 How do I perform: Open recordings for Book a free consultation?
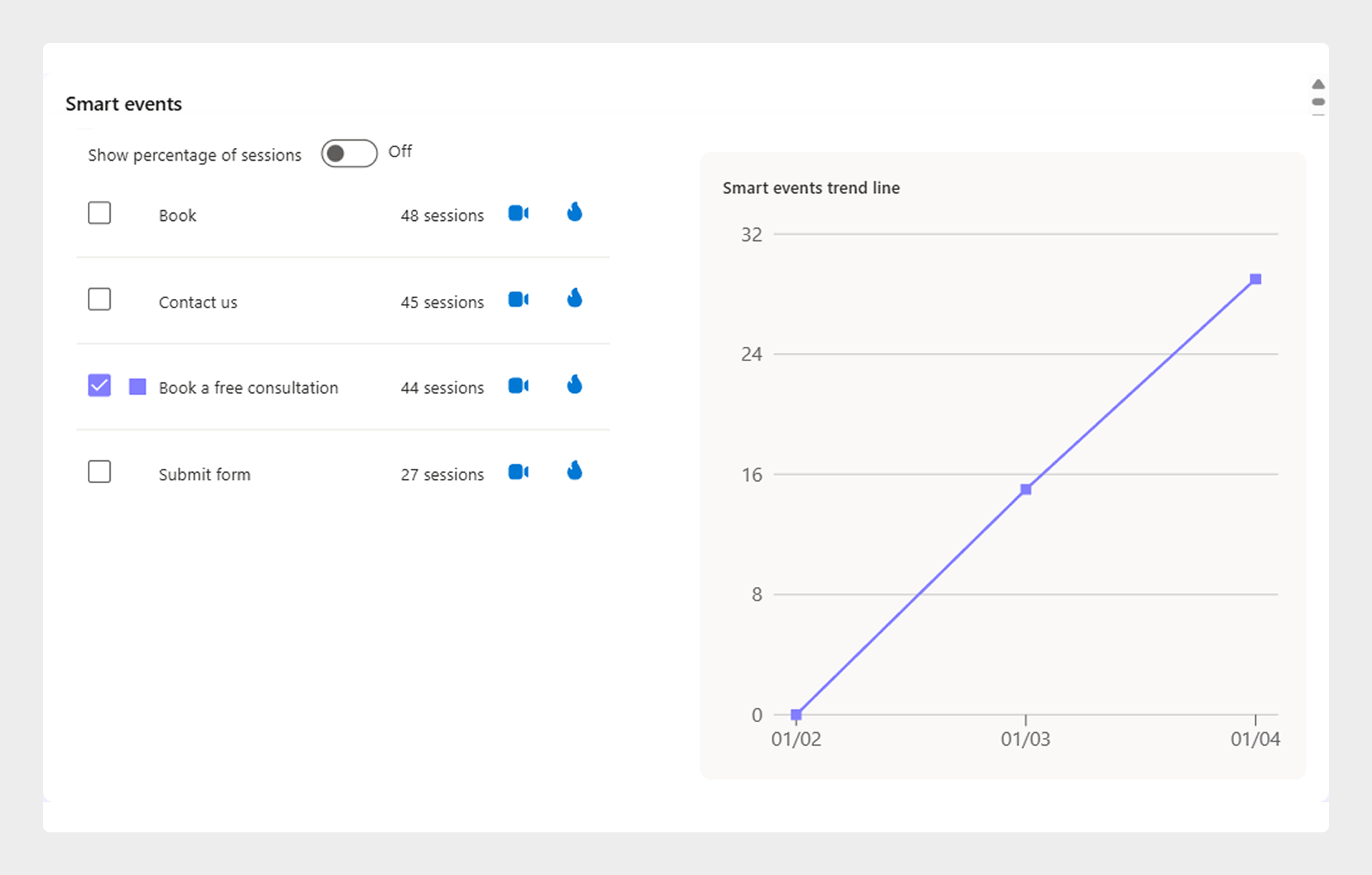tap(518, 386)
